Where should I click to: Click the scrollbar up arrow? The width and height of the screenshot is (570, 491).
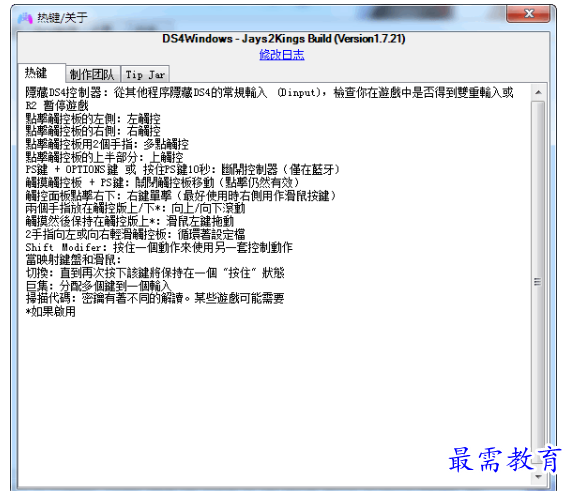(x=538, y=92)
